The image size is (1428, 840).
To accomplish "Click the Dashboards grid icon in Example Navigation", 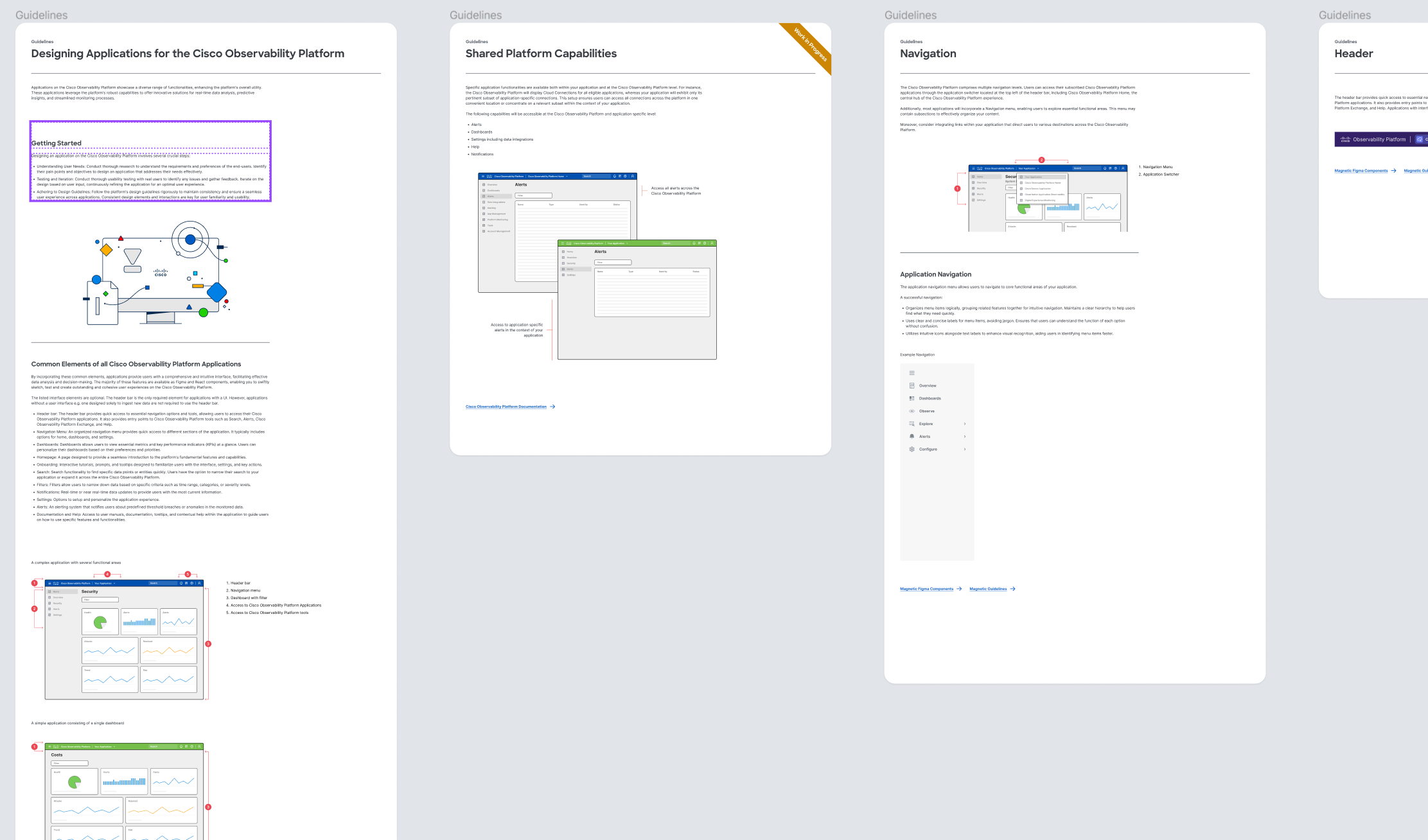I will 912,398.
